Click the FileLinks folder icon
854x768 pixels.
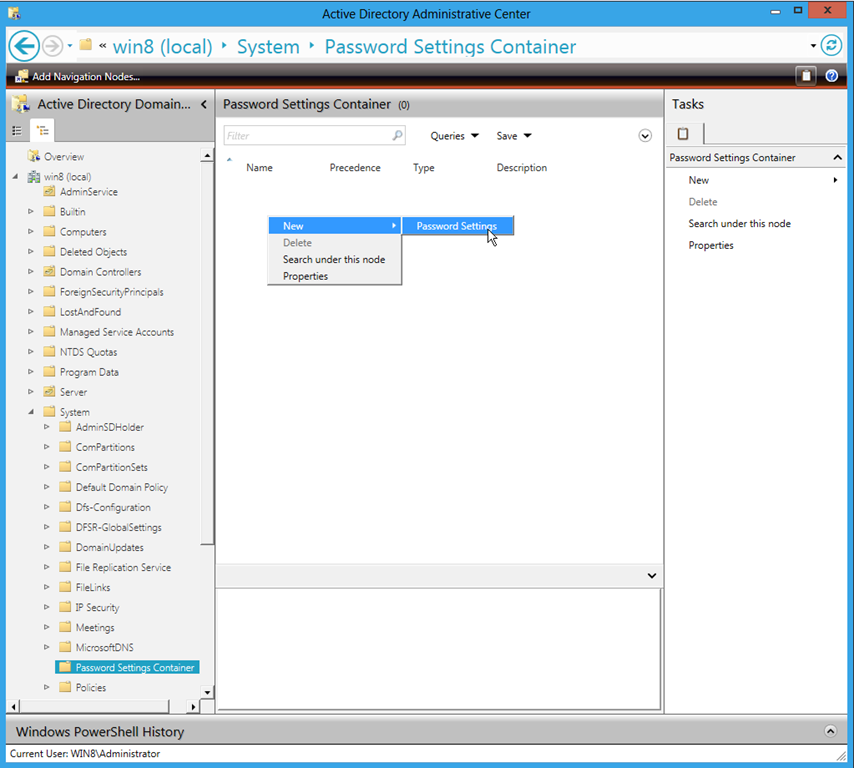point(65,587)
